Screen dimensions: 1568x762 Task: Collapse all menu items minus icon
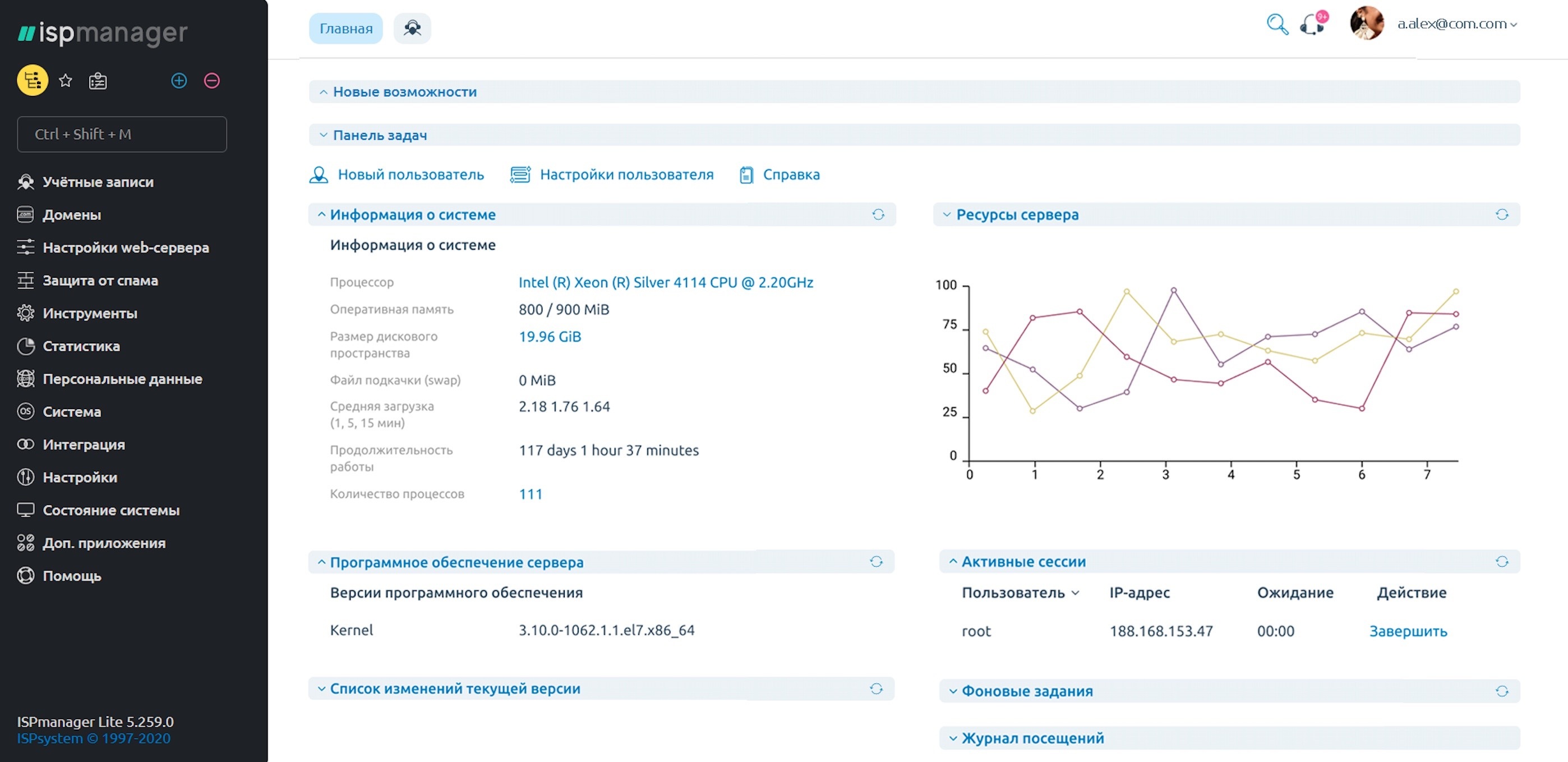coord(212,80)
